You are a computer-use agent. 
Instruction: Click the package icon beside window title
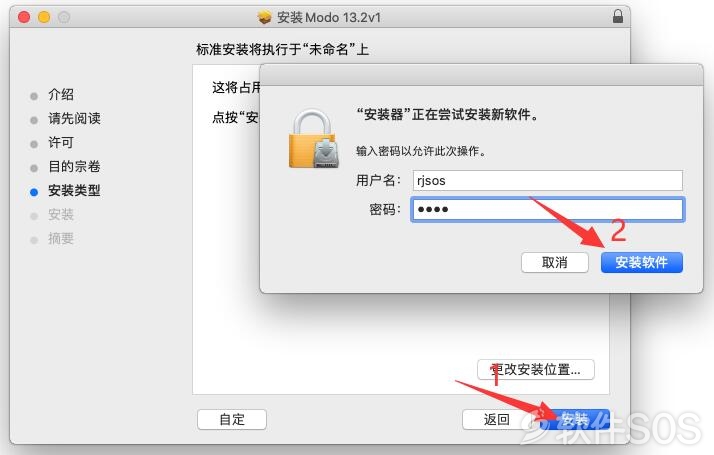point(265,17)
